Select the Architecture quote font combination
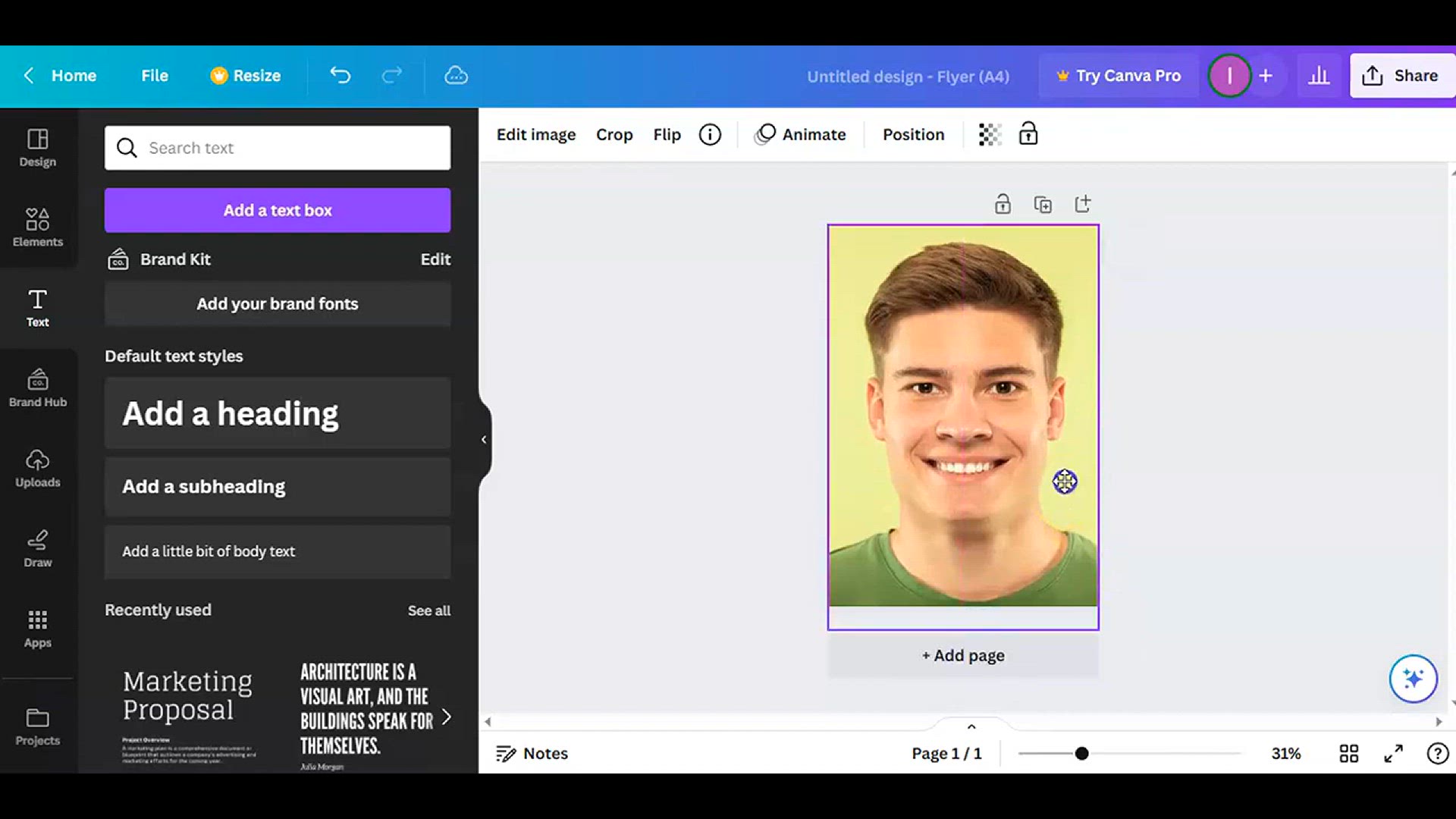Screen dimensions: 1456x819 click(366, 717)
